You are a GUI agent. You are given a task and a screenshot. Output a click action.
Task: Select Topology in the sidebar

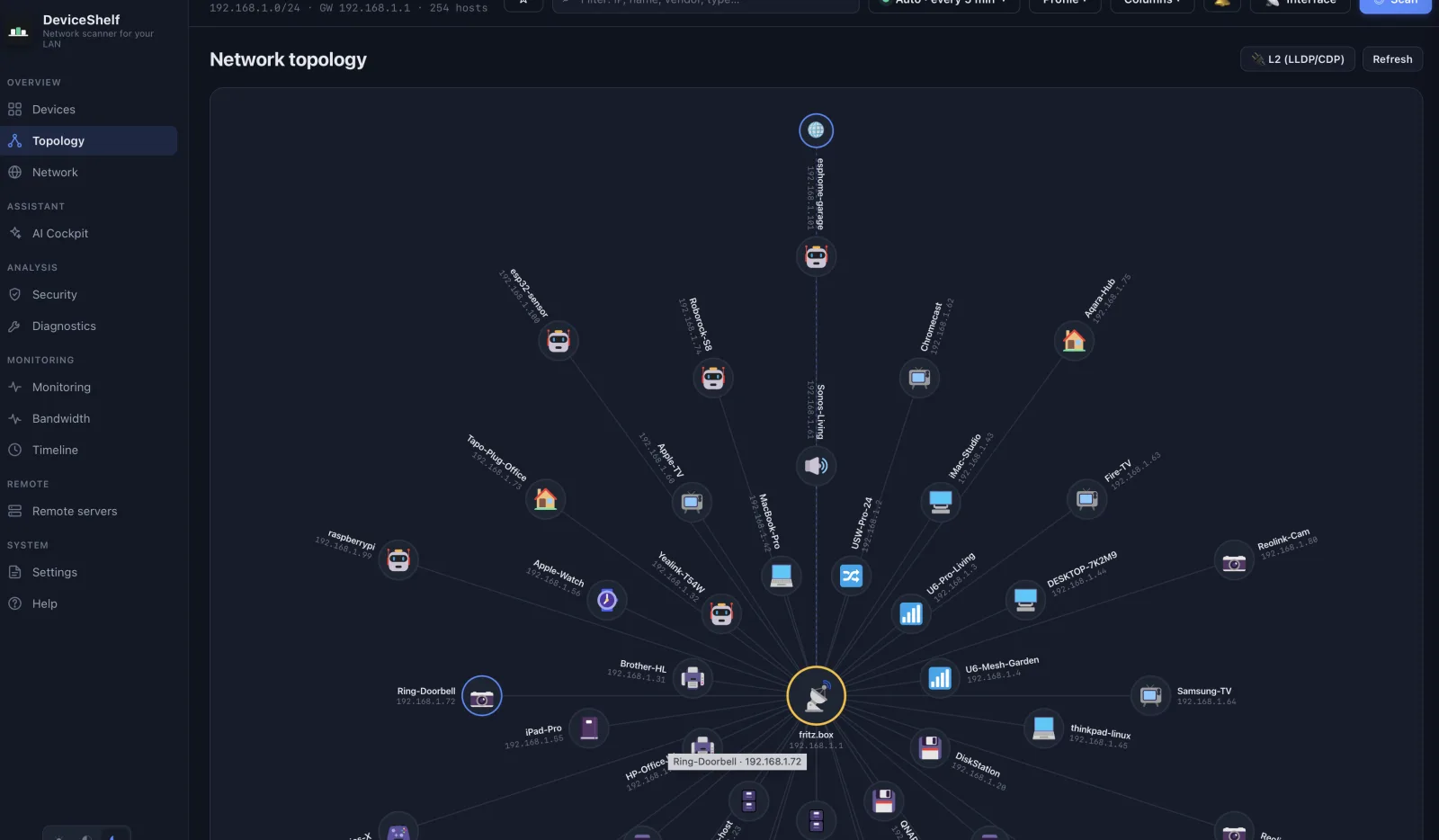pyautogui.click(x=88, y=141)
